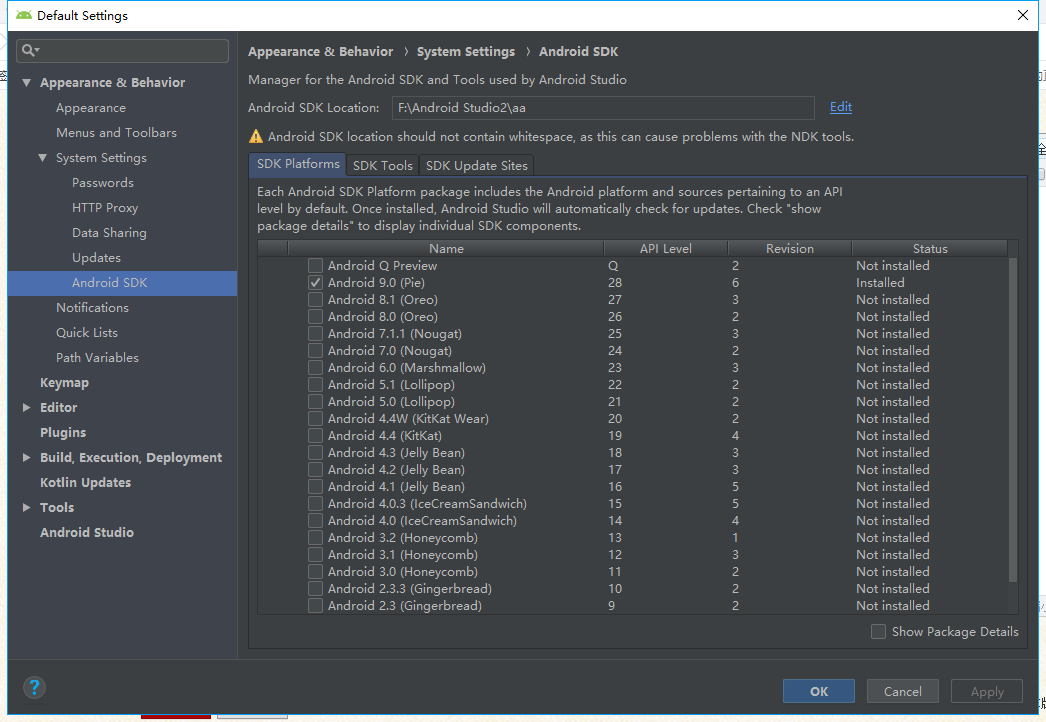Collapse the System Settings tree node
1046x722 pixels.
[43, 158]
